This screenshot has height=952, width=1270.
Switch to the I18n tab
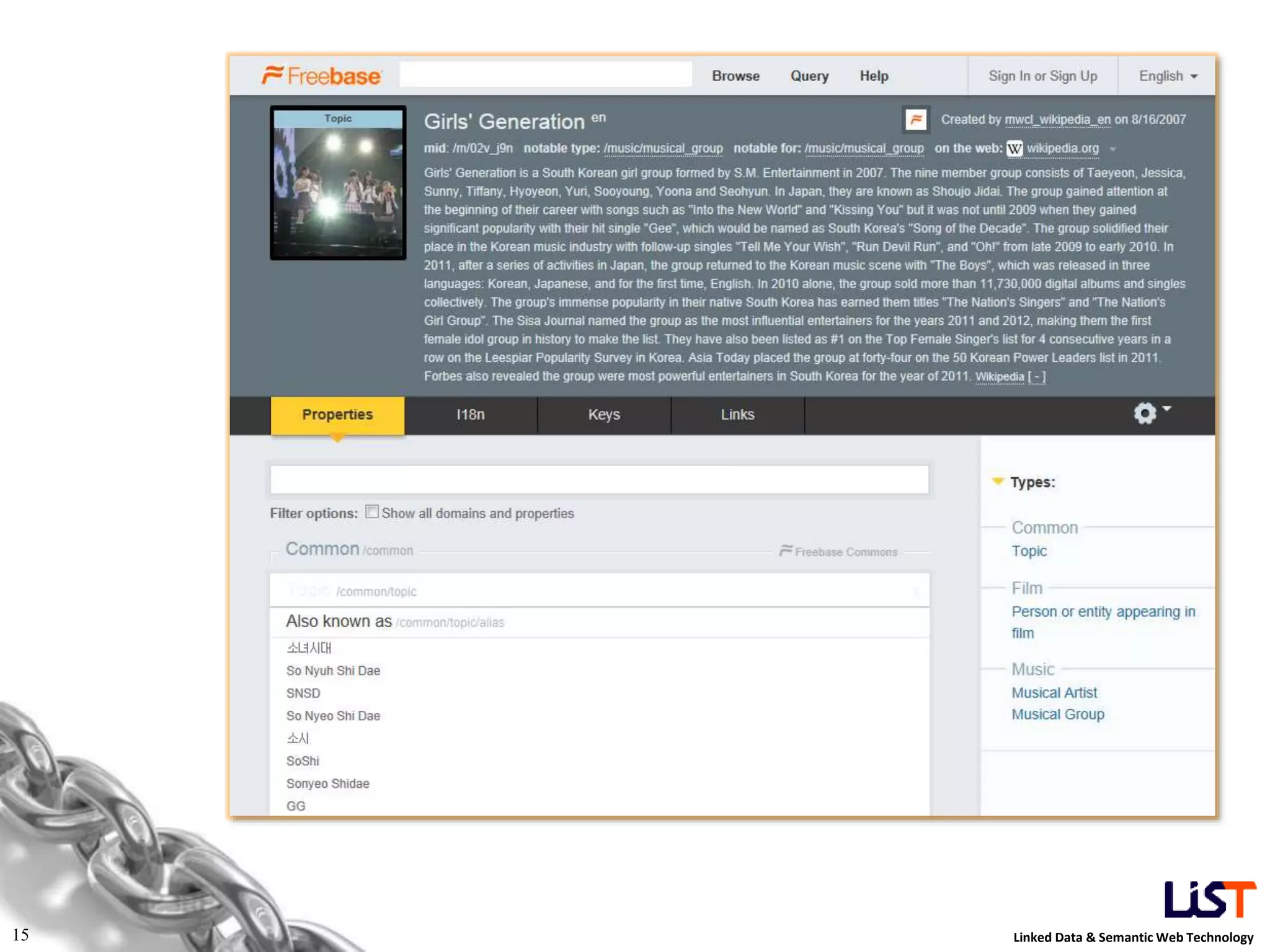coord(471,415)
